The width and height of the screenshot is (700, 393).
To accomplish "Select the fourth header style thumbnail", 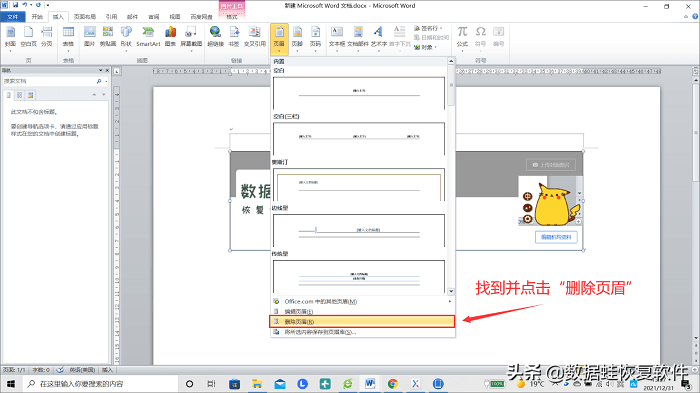I will pos(359,230).
